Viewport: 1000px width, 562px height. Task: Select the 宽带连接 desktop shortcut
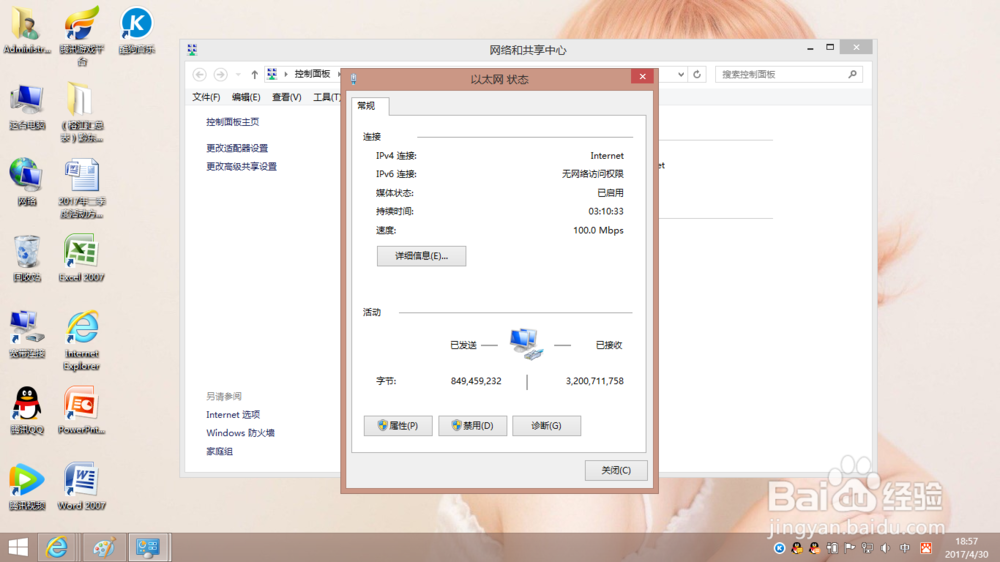pyautogui.click(x=27, y=334)
